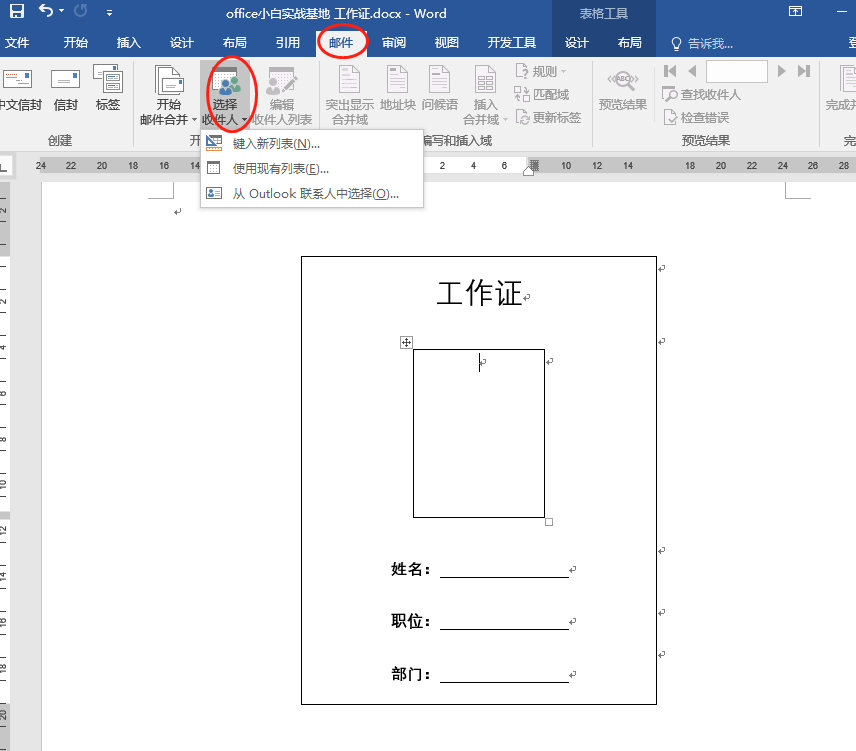Go to first record arrow icon
This screenshot has height=751, width=856.
(x=670, y=71)
